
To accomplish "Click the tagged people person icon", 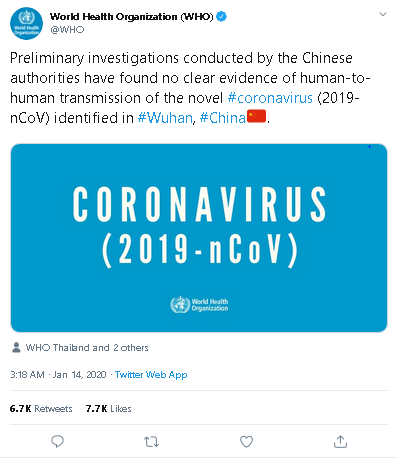I will tap(16, 347).
